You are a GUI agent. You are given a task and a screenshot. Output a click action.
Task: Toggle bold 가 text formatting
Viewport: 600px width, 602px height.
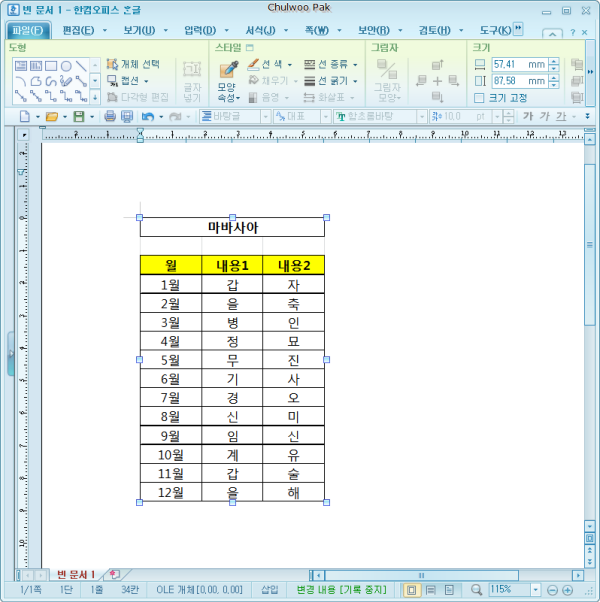528,116
